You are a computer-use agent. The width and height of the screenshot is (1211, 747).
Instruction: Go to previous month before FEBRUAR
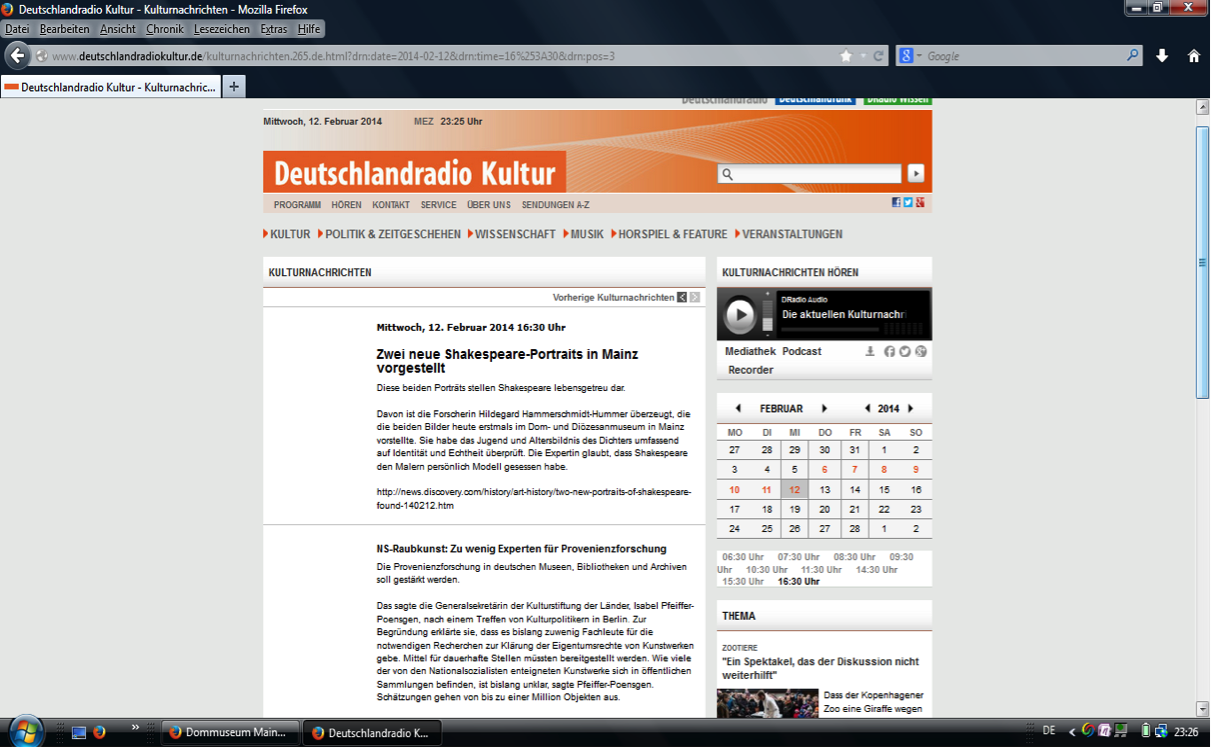[738, 408]
